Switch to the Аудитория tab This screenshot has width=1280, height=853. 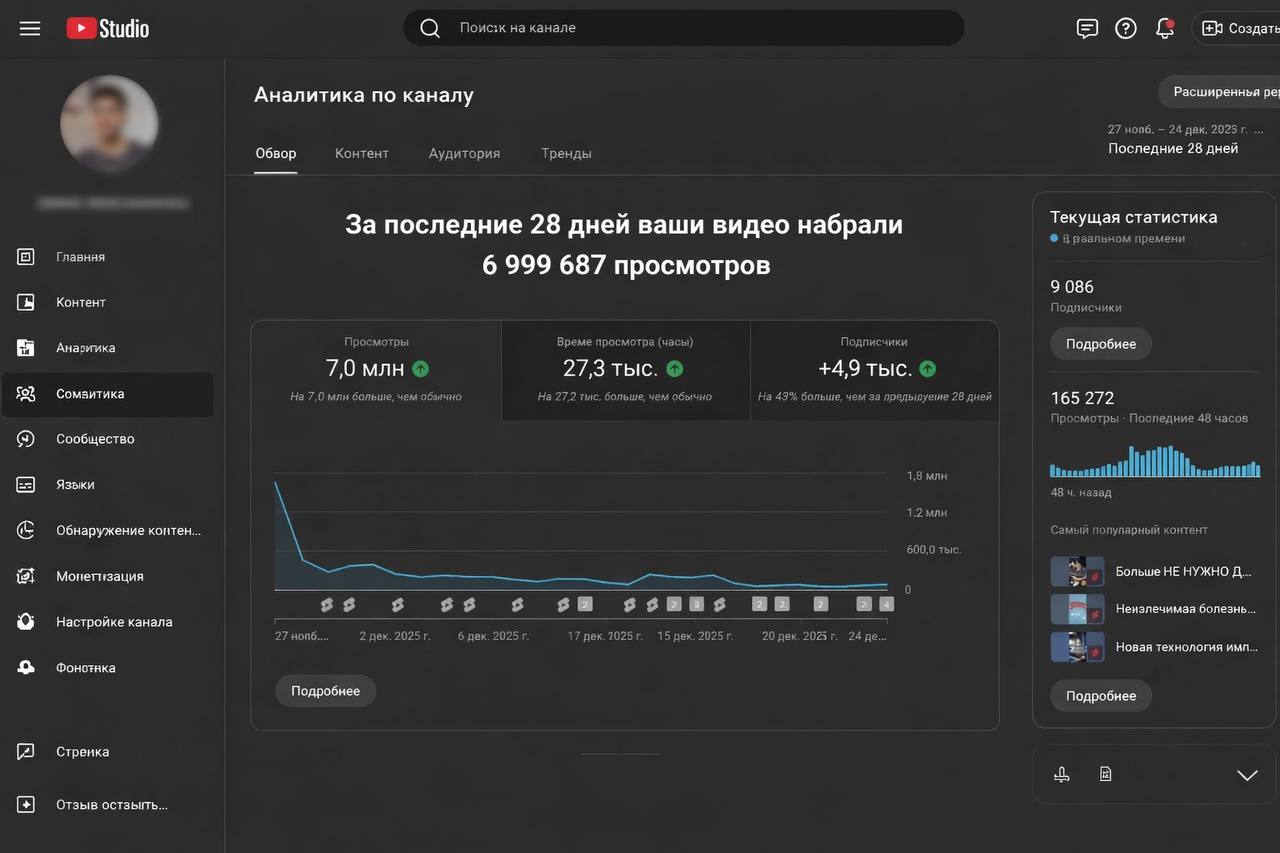(x=463, y=152)
